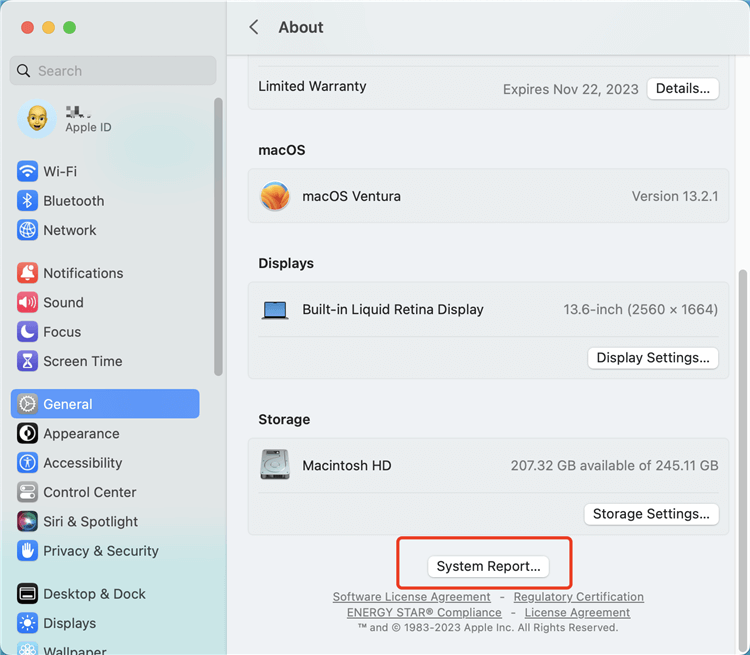750x655 pixels.
Task: Open Storage Settings button
Action: [651, 514]
